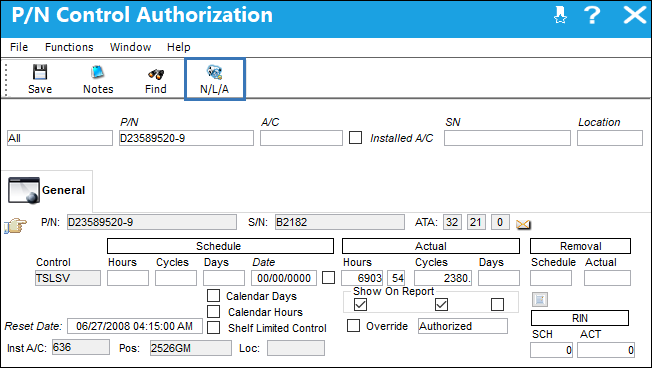This screenshot has height=368, width=652.
Task: Click the N/L/A toolbar button
Action: [215, 79]
